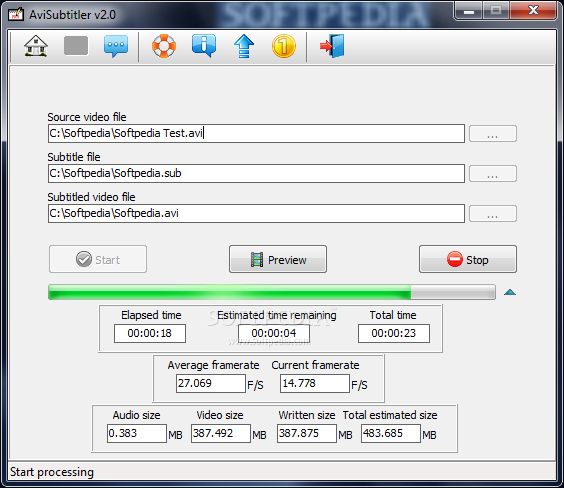Click the 'Start processing' status bar text

pos(52,472)
